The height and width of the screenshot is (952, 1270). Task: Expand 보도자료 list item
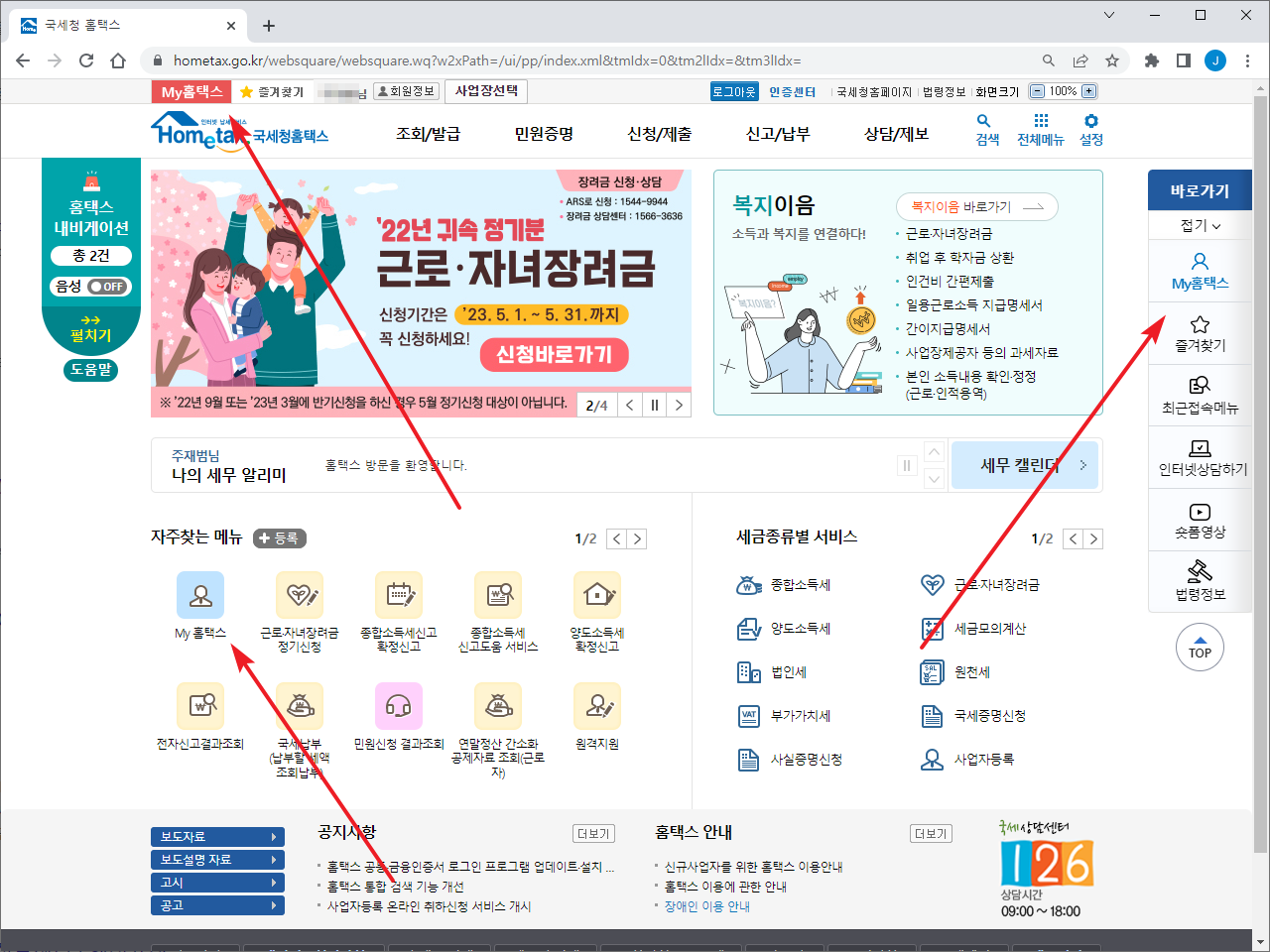pyautogui.click(x=217, y=837)
